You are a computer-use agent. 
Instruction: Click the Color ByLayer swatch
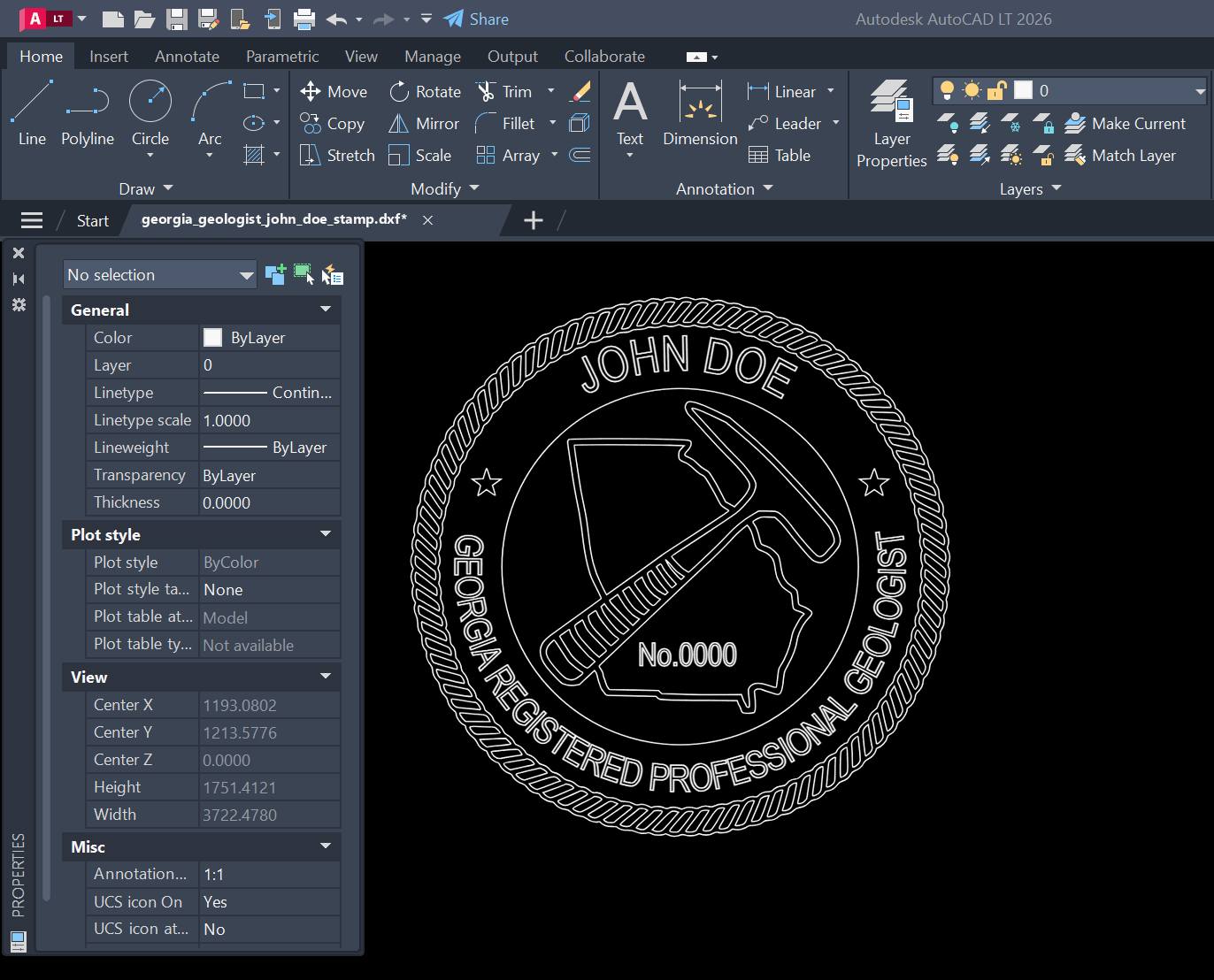[x=213, y=337]
